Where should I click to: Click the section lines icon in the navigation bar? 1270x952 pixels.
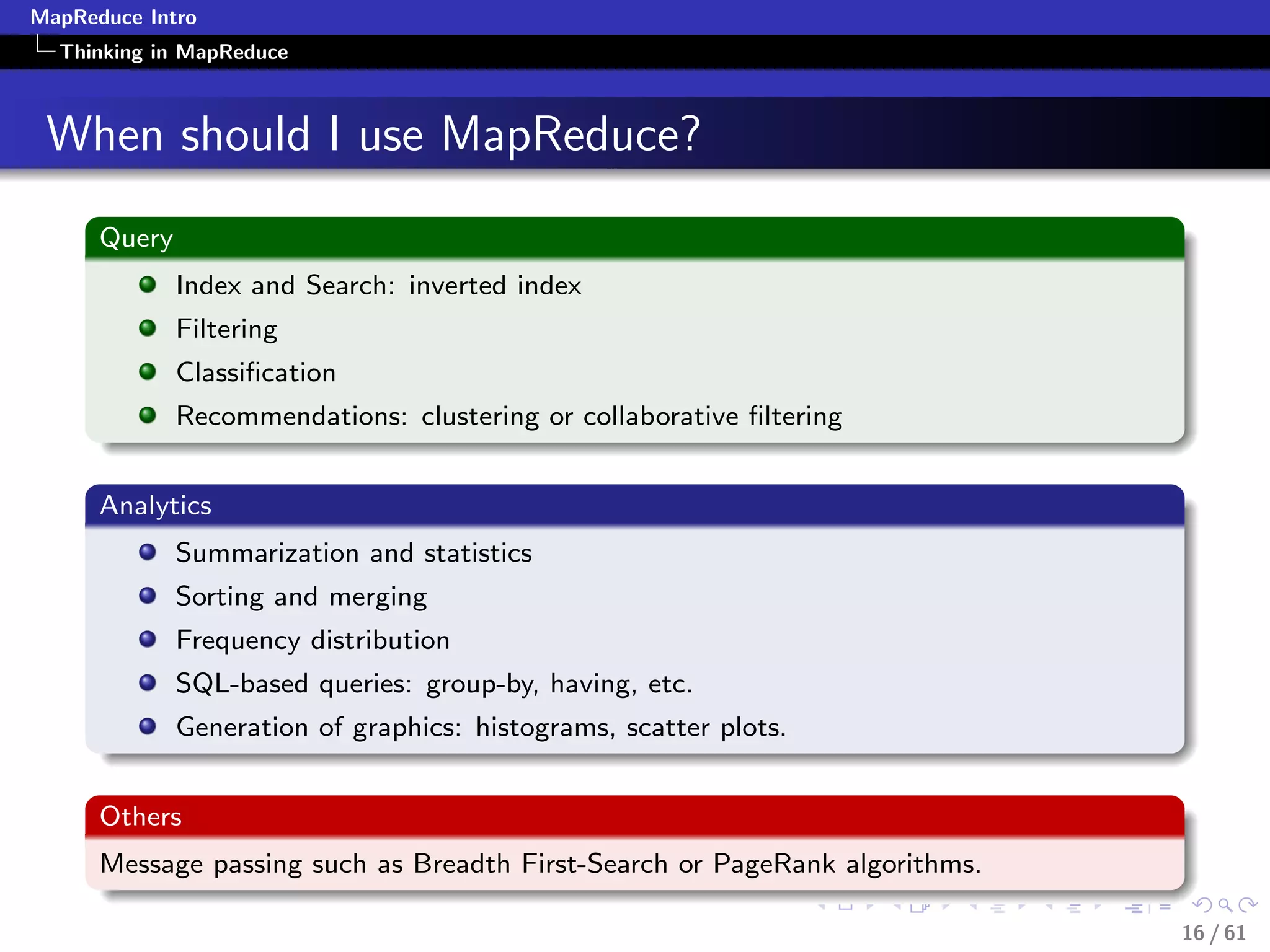click(1074, 909)
